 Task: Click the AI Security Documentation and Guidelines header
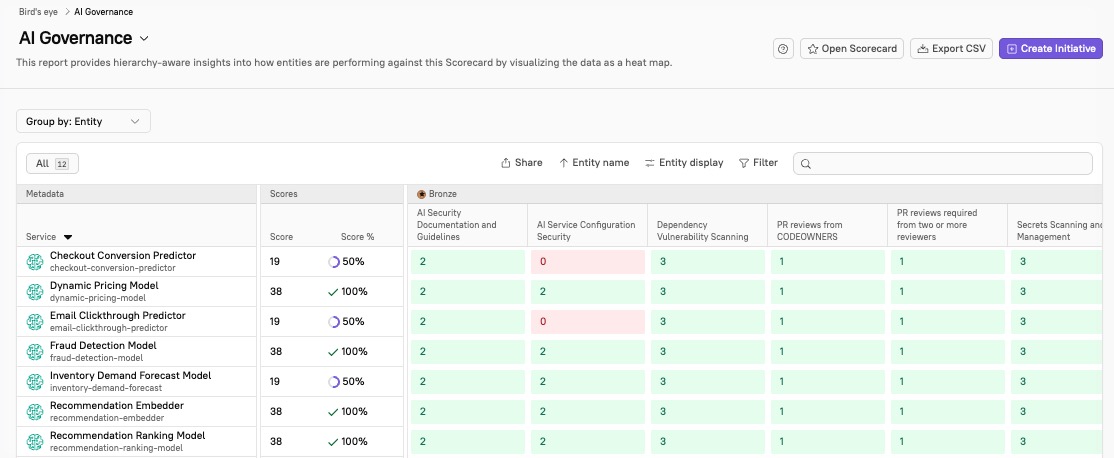click(458, 224)
